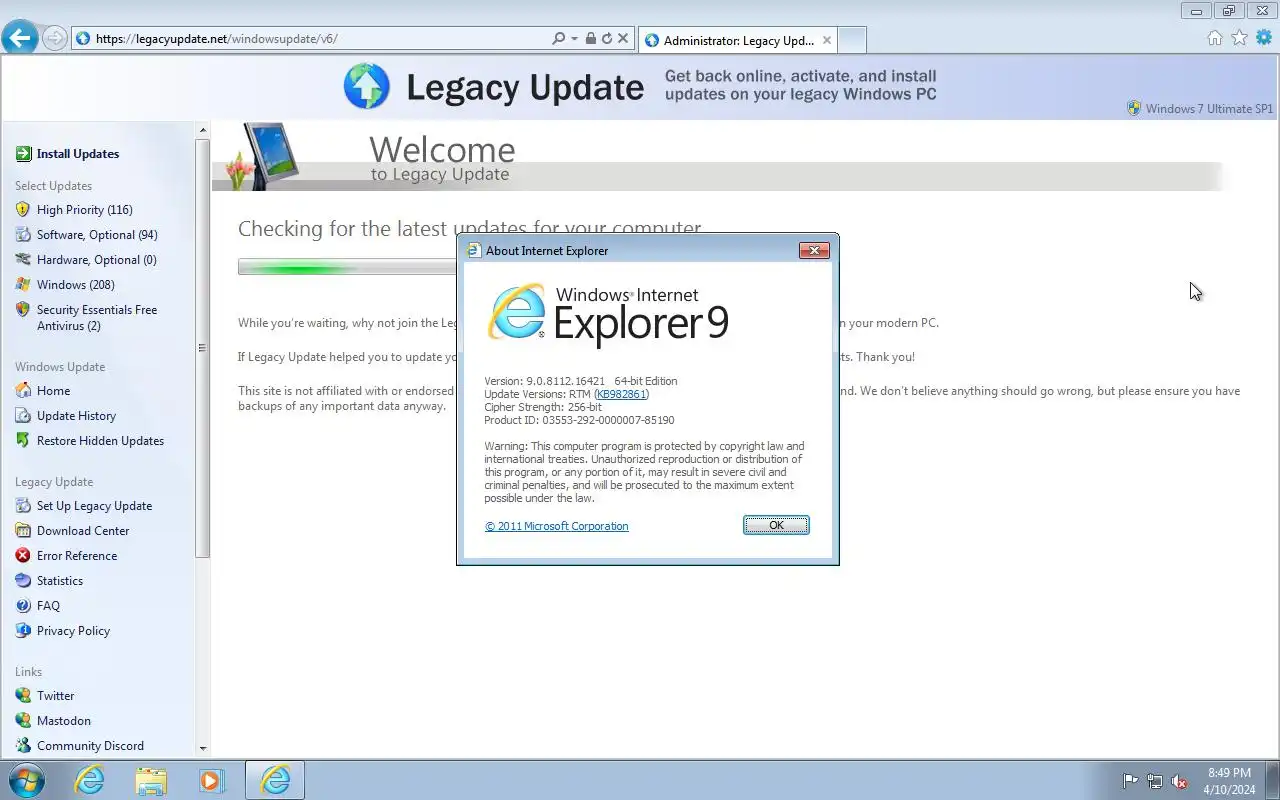Click the Stop loading X icon
Viewport: 1280px width, 800px height.
tap(622, 38)
